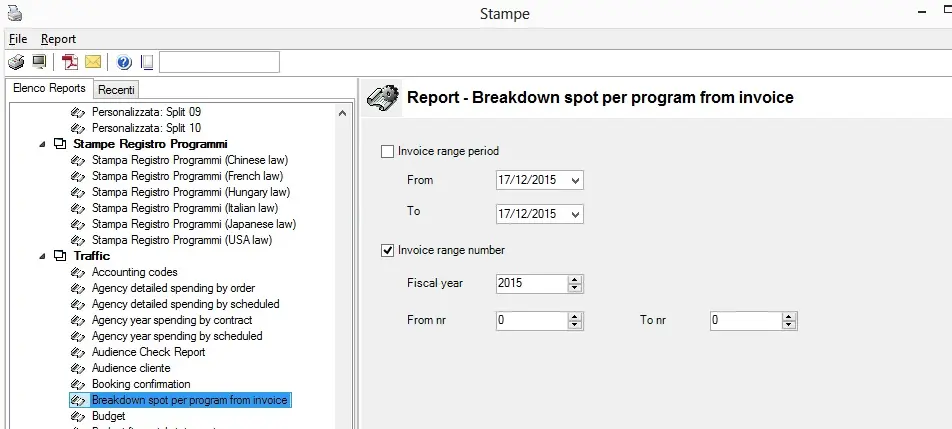The image size is (952, 429).
Task: Collapse the Traffic tree group
Action: coord(42,256)
